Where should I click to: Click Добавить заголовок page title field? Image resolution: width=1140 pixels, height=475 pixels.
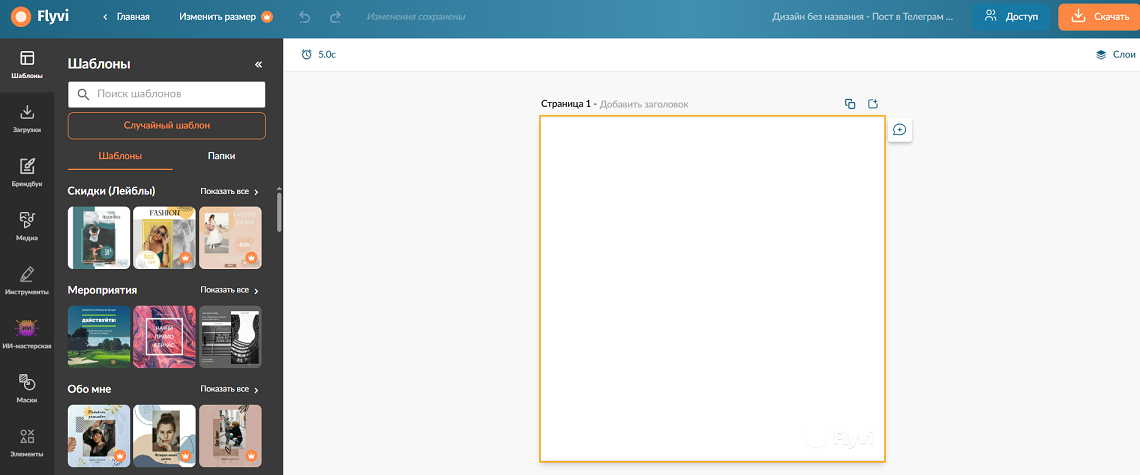pyautogui.click(x=644, y=104)
